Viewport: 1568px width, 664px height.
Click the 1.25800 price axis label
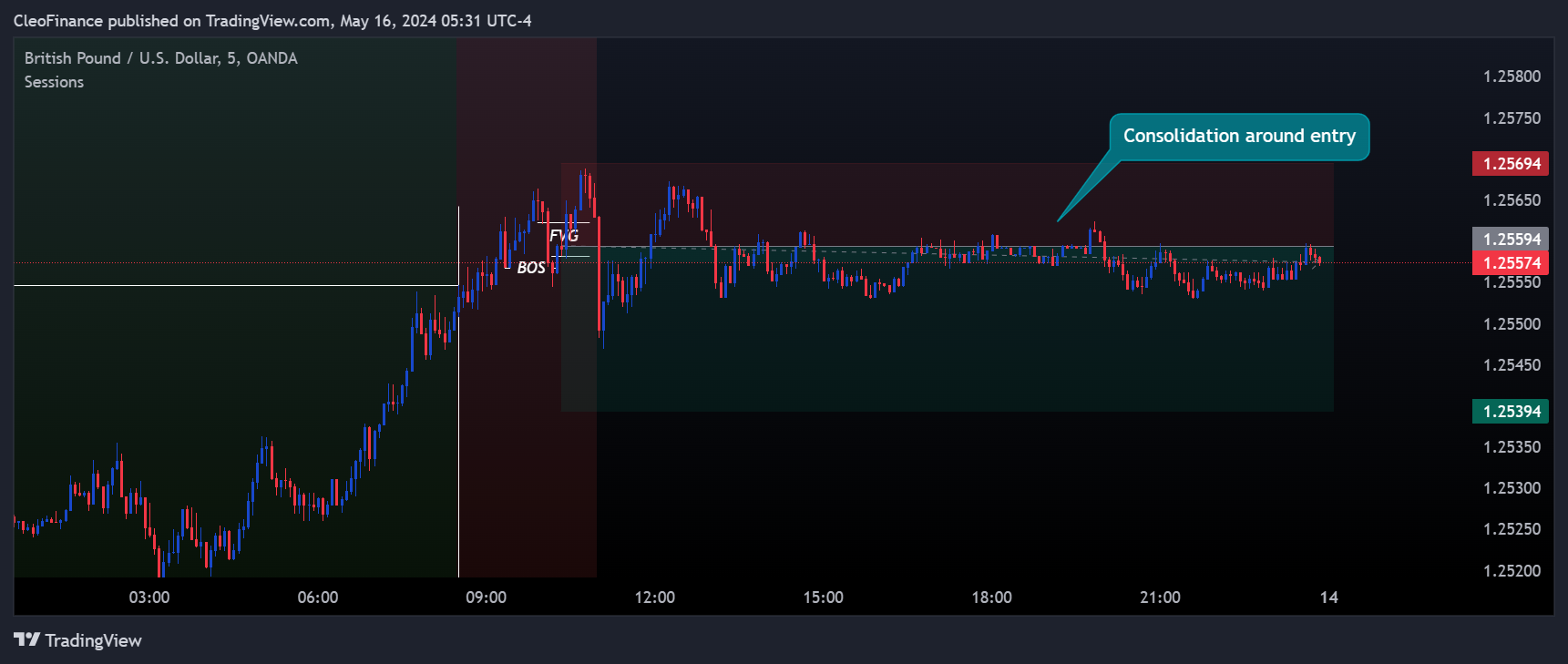1512,77
